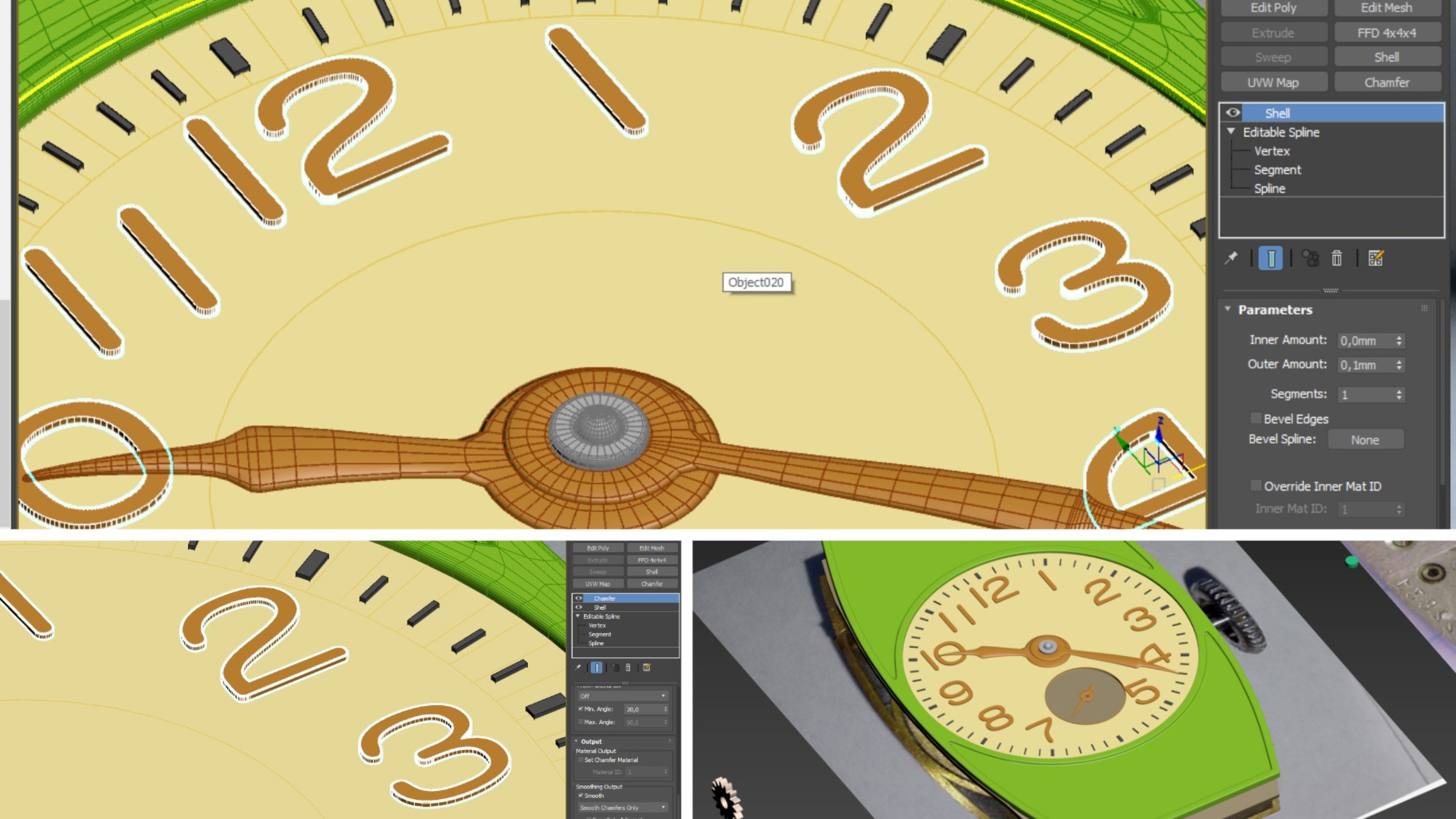Click the Output rollout grip icon

(x=670, y=741)
